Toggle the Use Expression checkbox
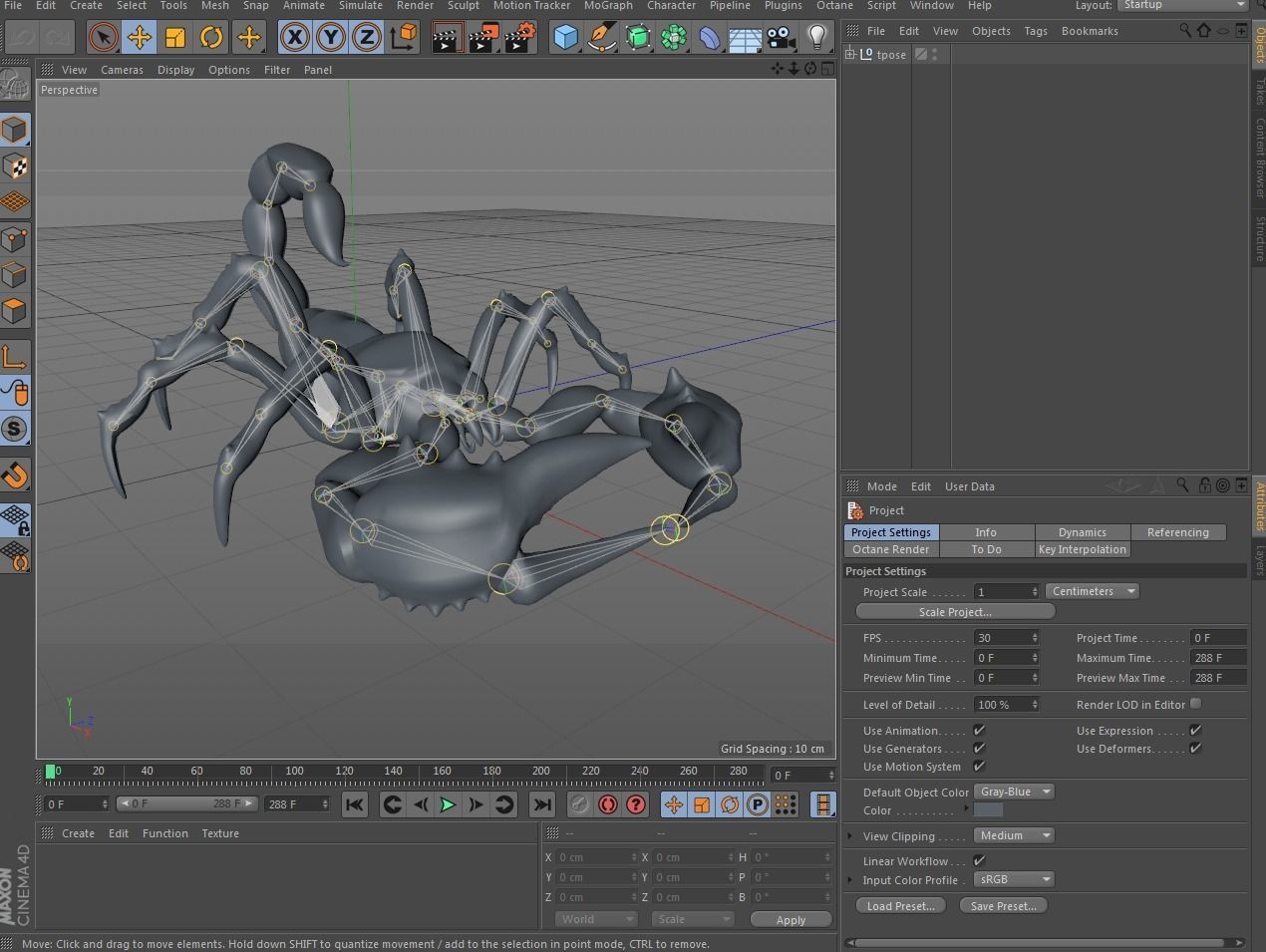This screenshot has width=1266, height=952. click(x=1195, y=731)
